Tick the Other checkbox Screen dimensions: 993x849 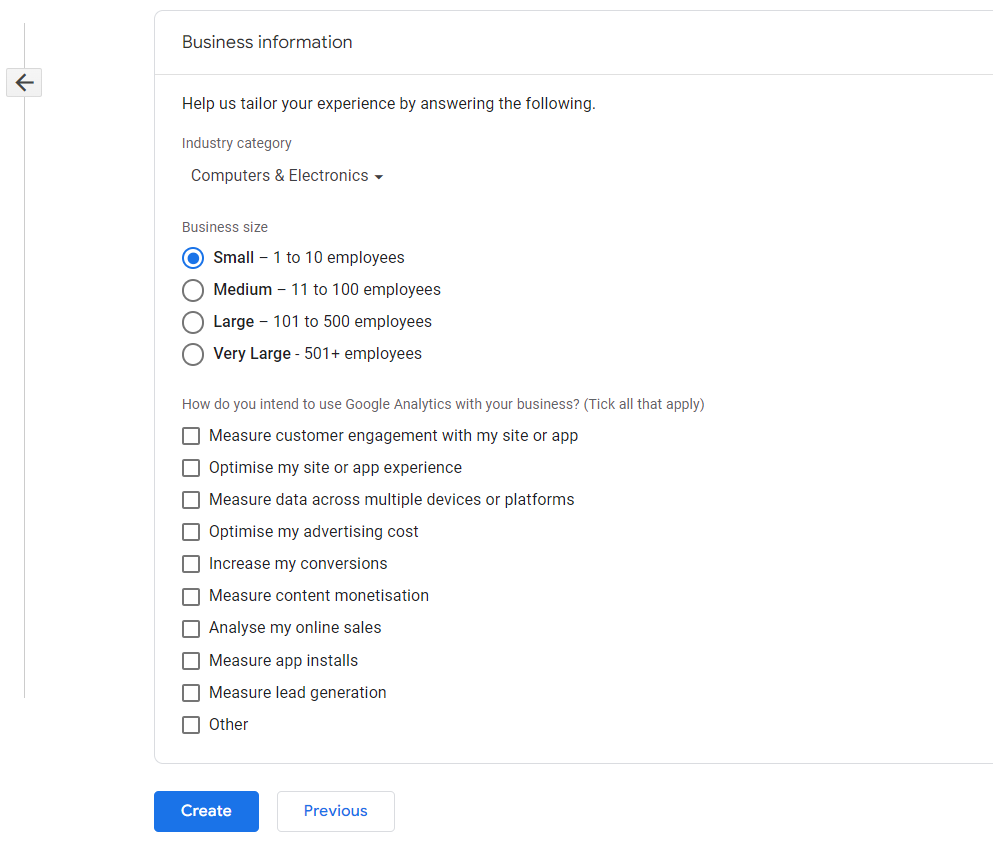pyautogui.click(x=191, y=725)
